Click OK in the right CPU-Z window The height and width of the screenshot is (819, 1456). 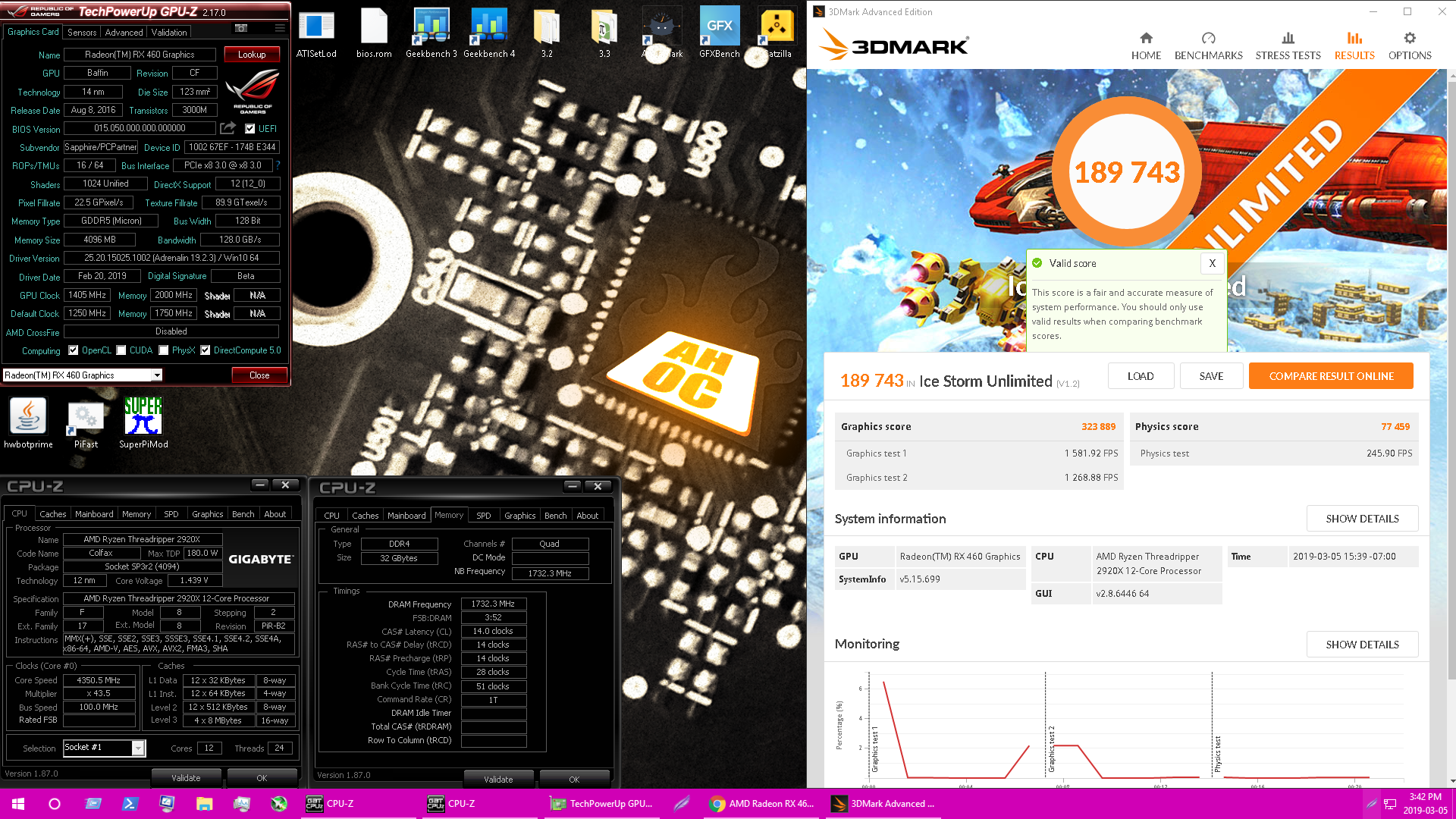click(x=574, y=780)
